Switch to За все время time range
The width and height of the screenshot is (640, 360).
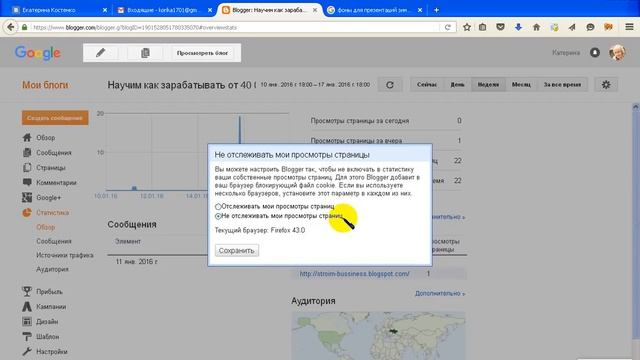[x=562, y=84]
